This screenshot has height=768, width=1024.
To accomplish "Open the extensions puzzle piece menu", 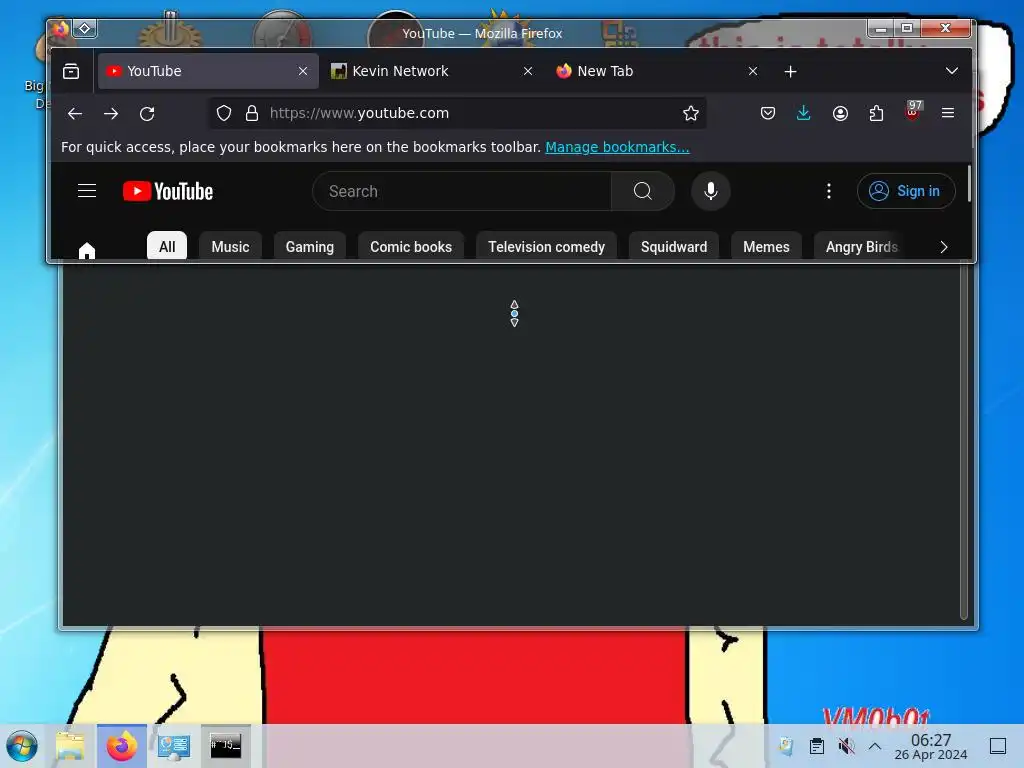I will (876, 114).
